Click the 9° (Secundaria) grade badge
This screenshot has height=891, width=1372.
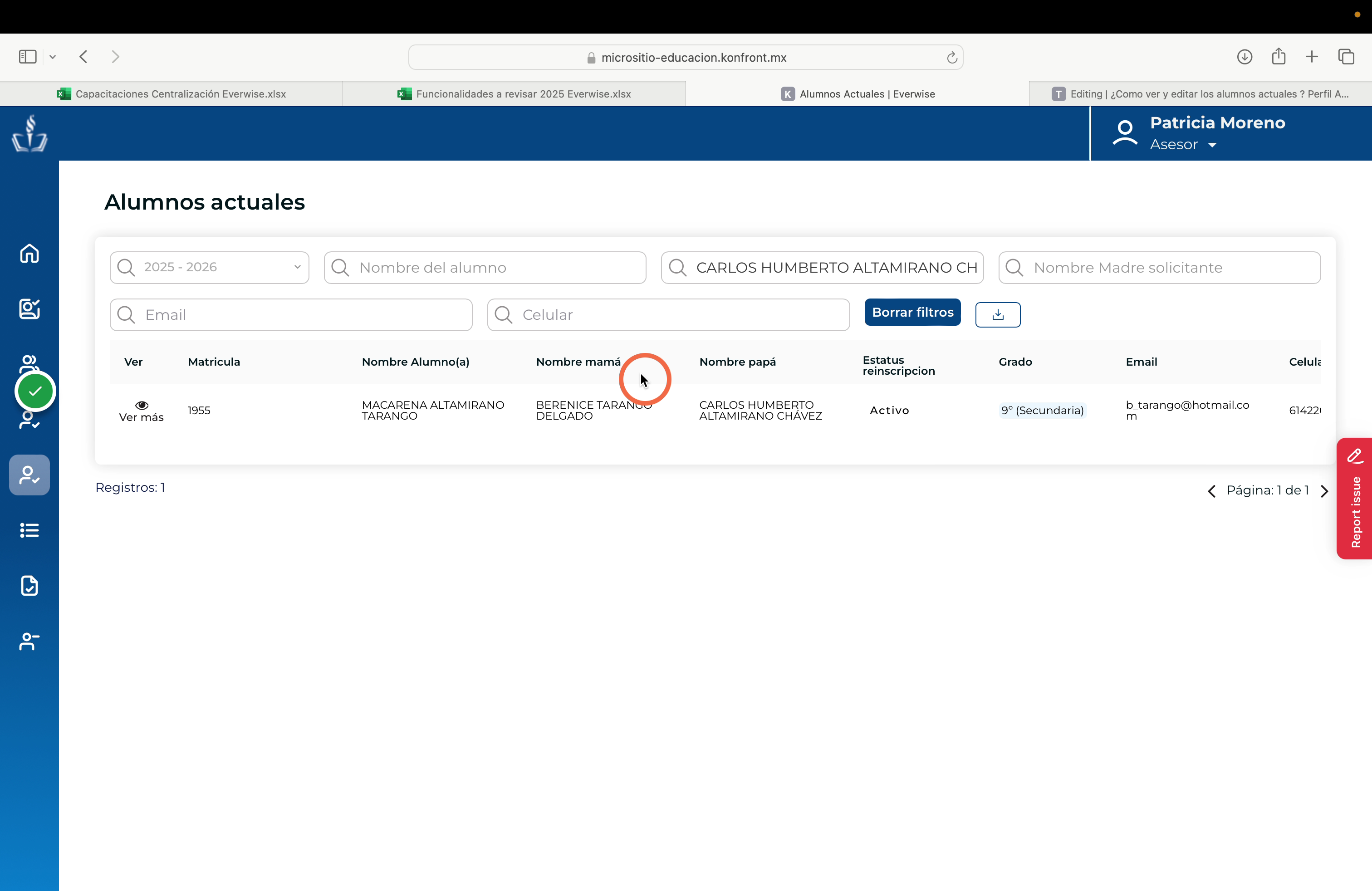coord(1042,411)
